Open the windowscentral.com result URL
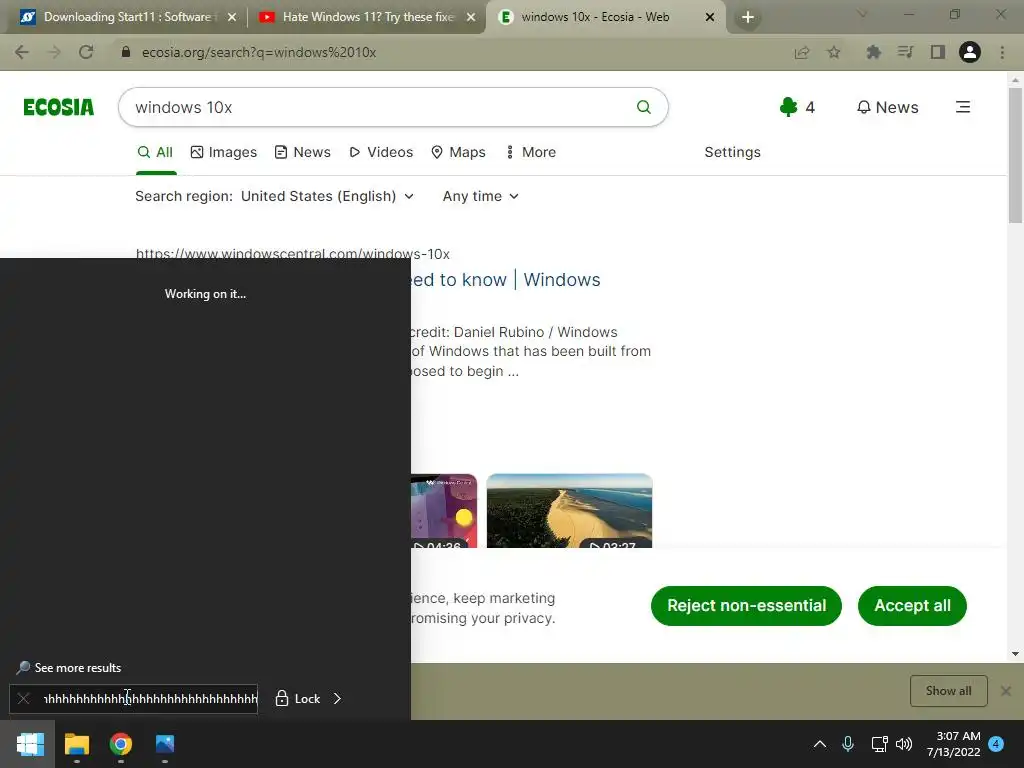Screen dimensions: 1024x768 point(293,253)
